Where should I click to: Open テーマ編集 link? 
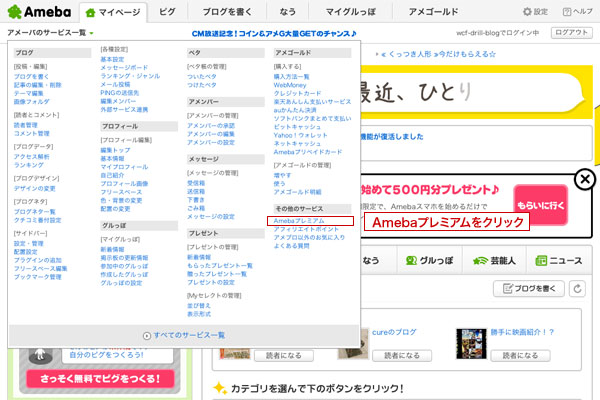point(29,93)
